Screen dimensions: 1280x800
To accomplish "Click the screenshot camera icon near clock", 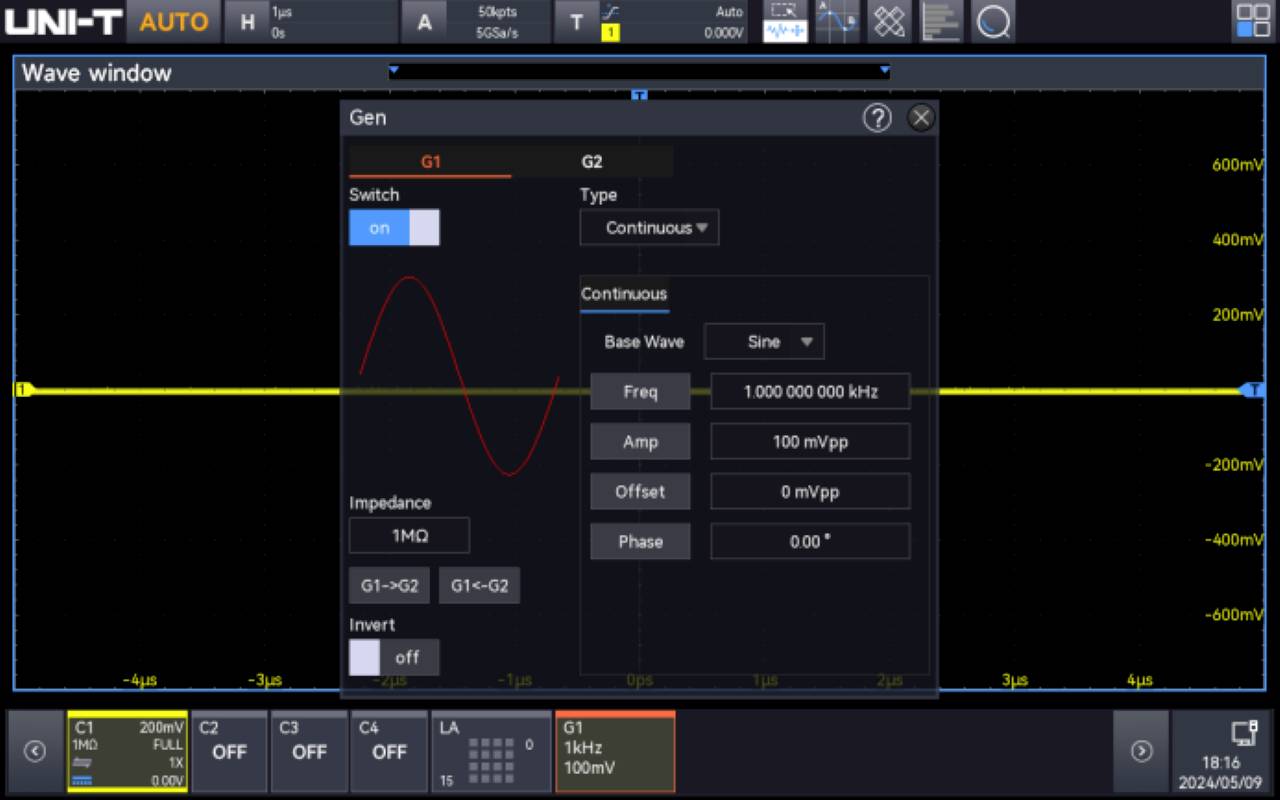I will tap(1243, 731).
